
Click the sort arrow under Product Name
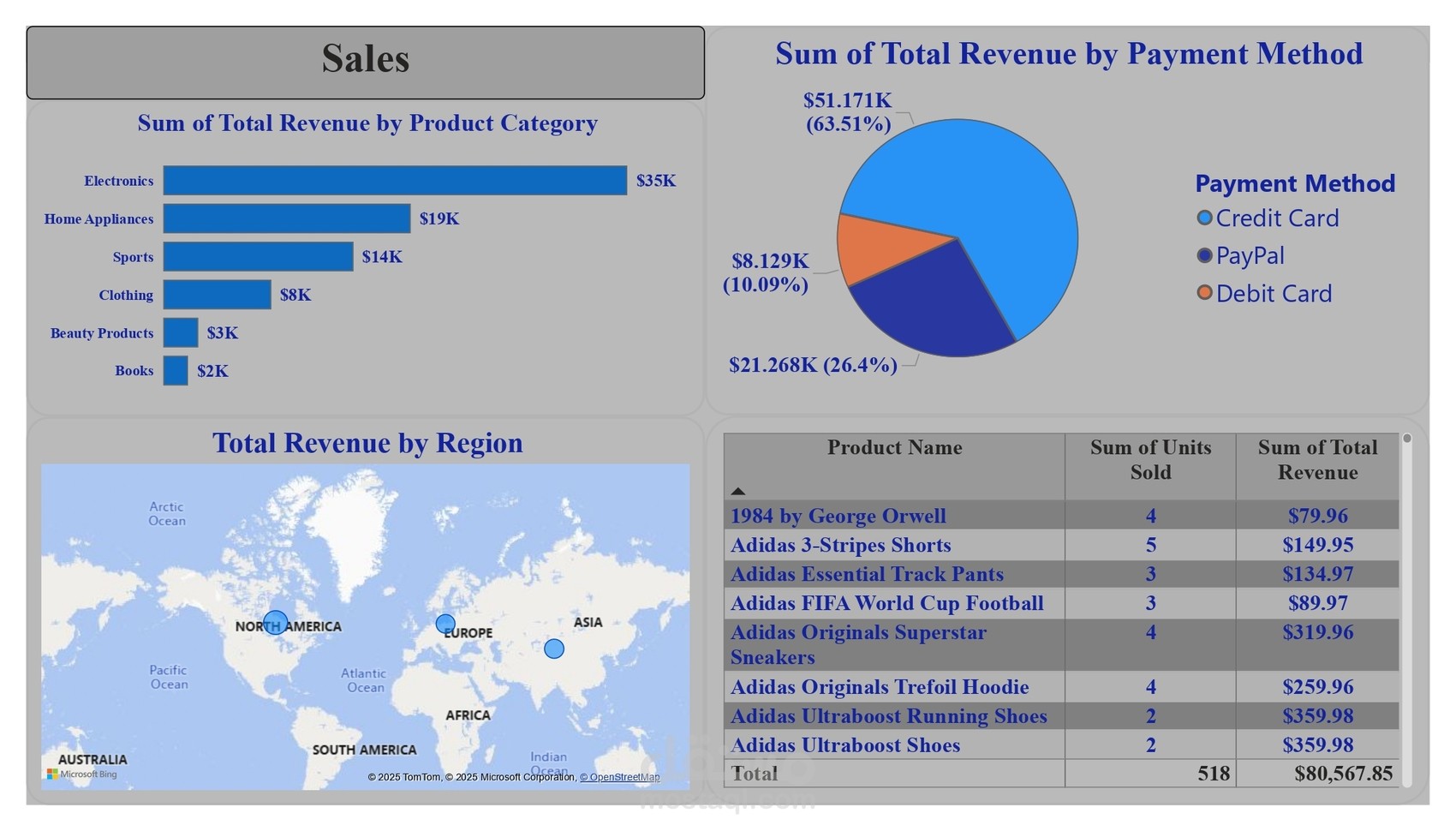pos(738,492)
